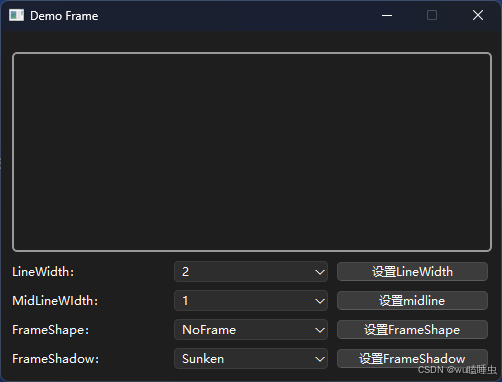Select the LineWidth: label text
The image size is (502, 382).
[x=43, y=272]
